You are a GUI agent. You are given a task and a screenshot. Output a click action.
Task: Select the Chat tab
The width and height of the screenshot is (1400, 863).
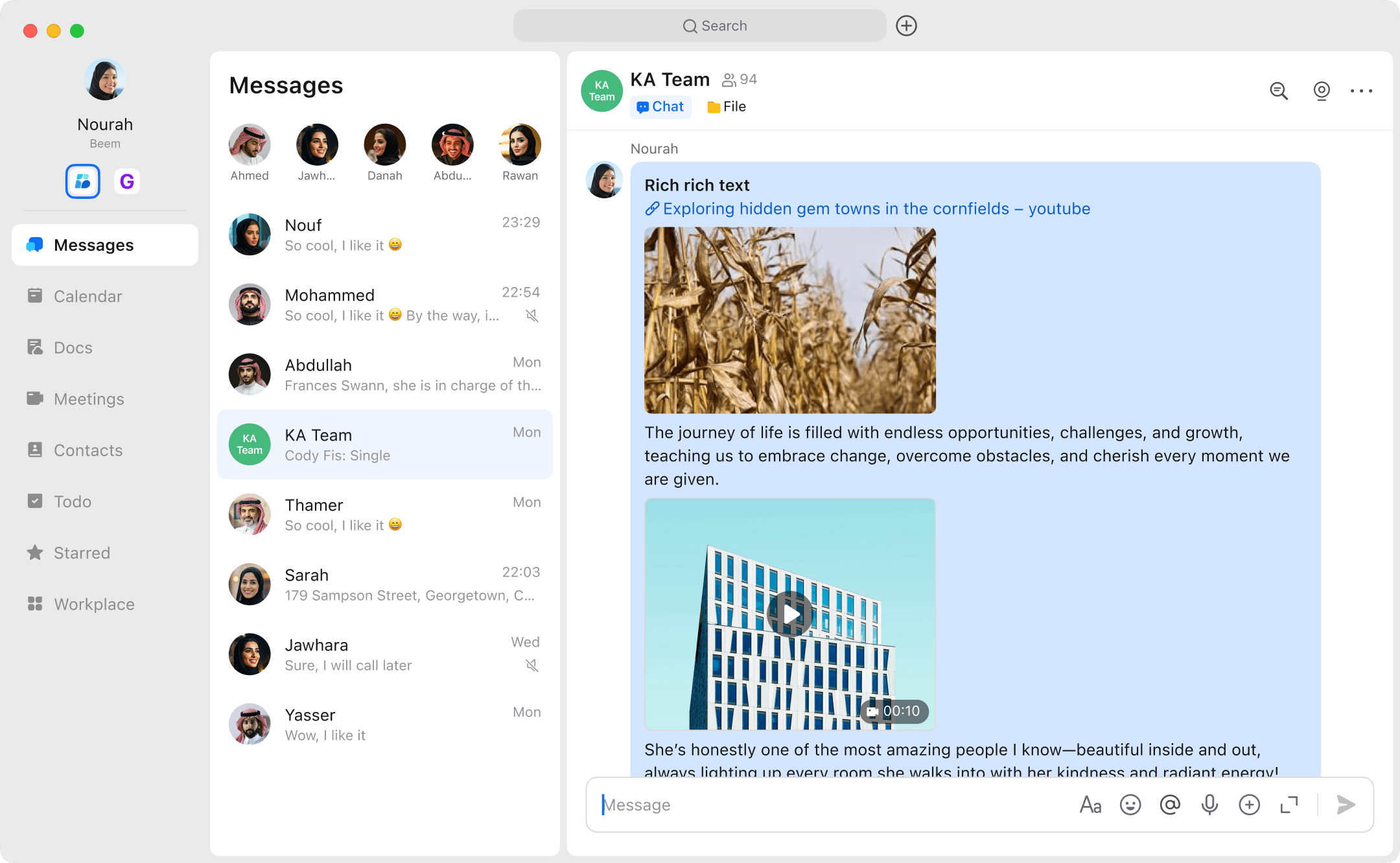(x=660, y=107)
